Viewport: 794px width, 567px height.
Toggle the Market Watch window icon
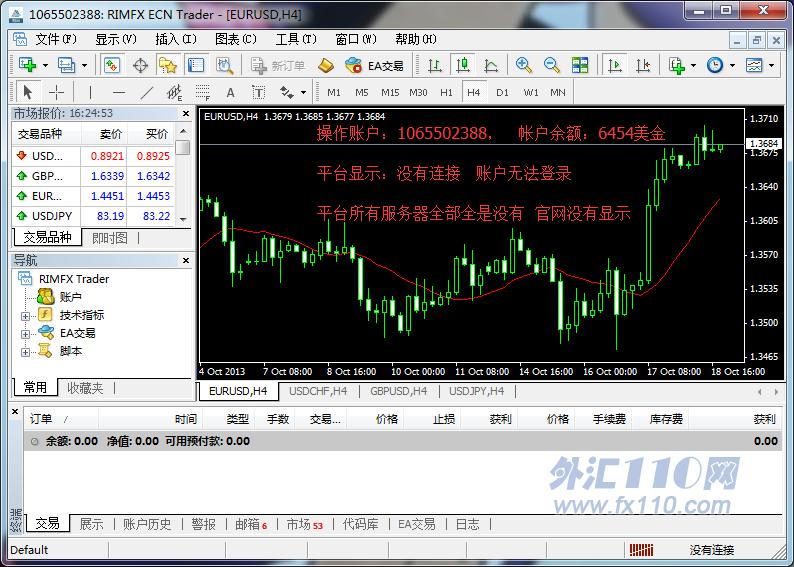point(112,65)
